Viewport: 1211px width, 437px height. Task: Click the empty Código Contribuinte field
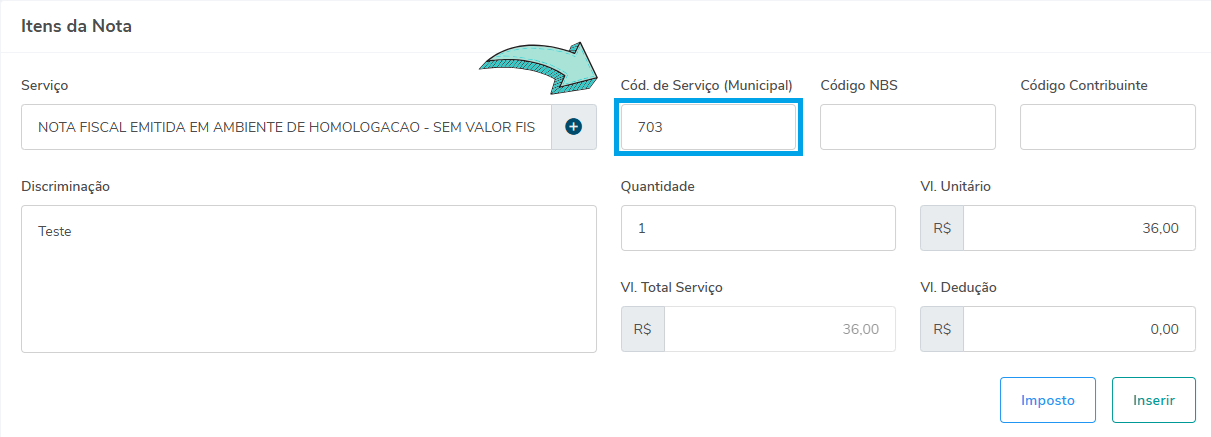click(x=1108, y=127)
